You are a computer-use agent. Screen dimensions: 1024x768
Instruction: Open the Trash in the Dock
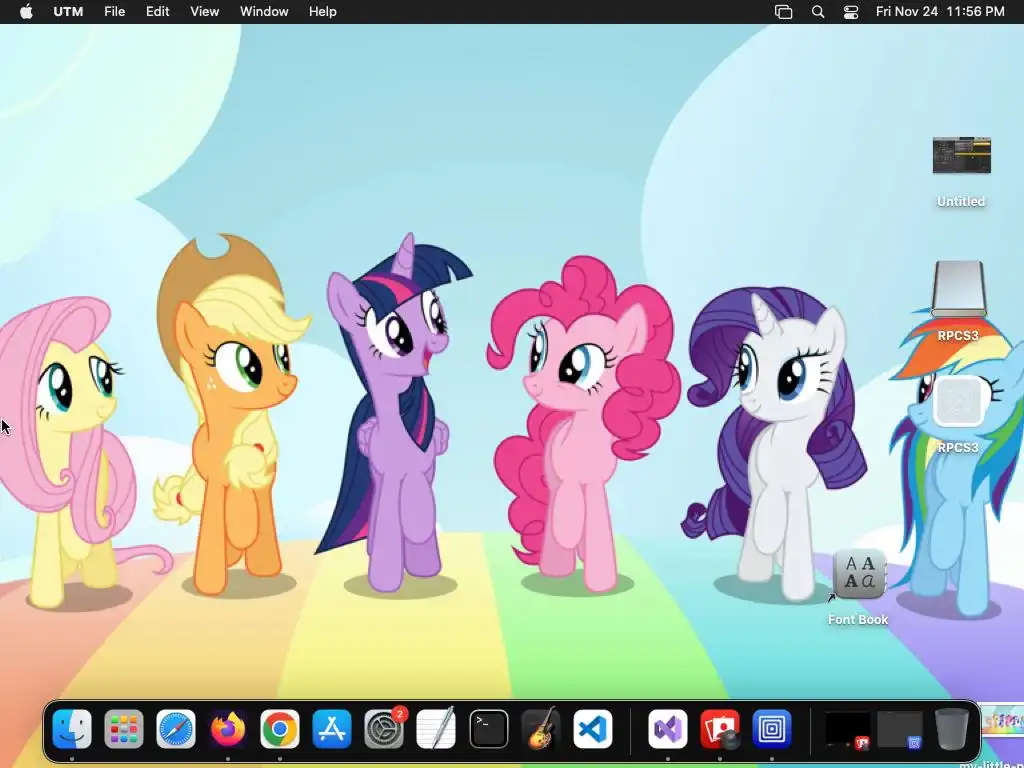coord(952,729)
